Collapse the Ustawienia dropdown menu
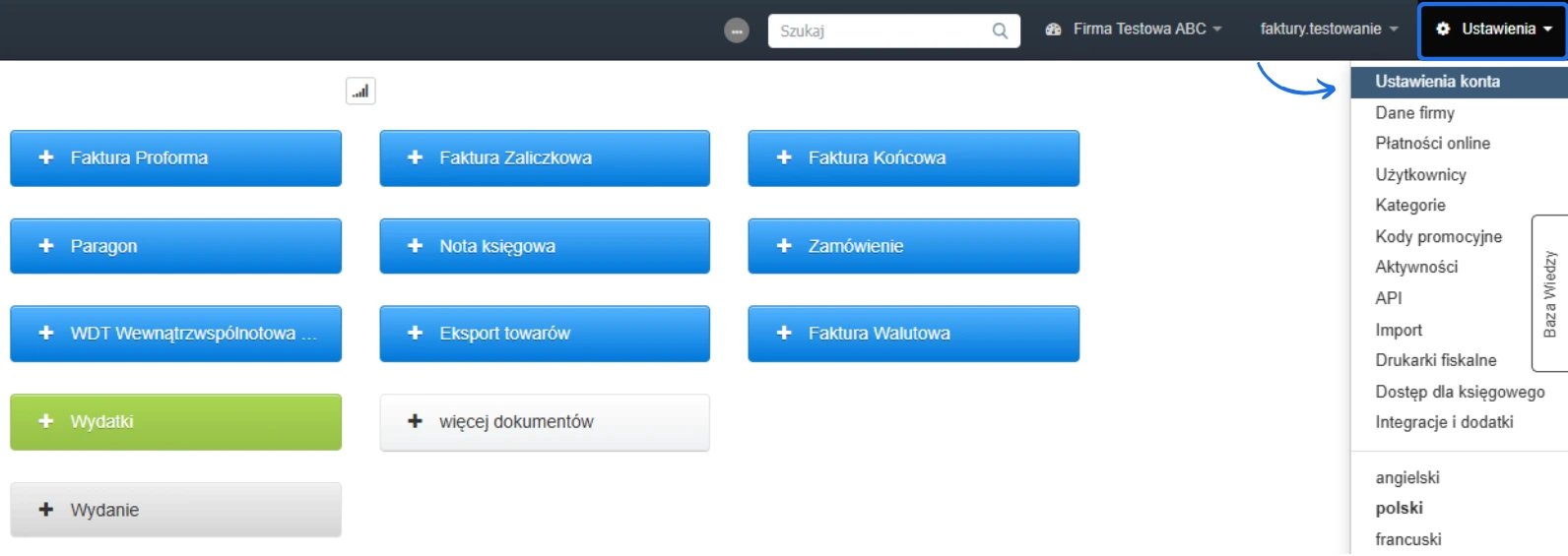 [x=1493, y=30]
